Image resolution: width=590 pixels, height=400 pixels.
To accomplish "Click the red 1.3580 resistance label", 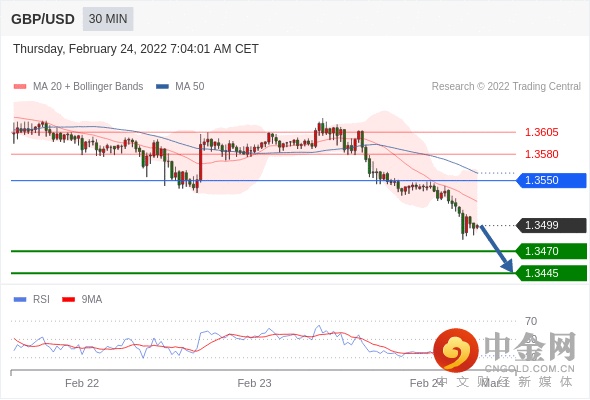I will tap(541, 154).
